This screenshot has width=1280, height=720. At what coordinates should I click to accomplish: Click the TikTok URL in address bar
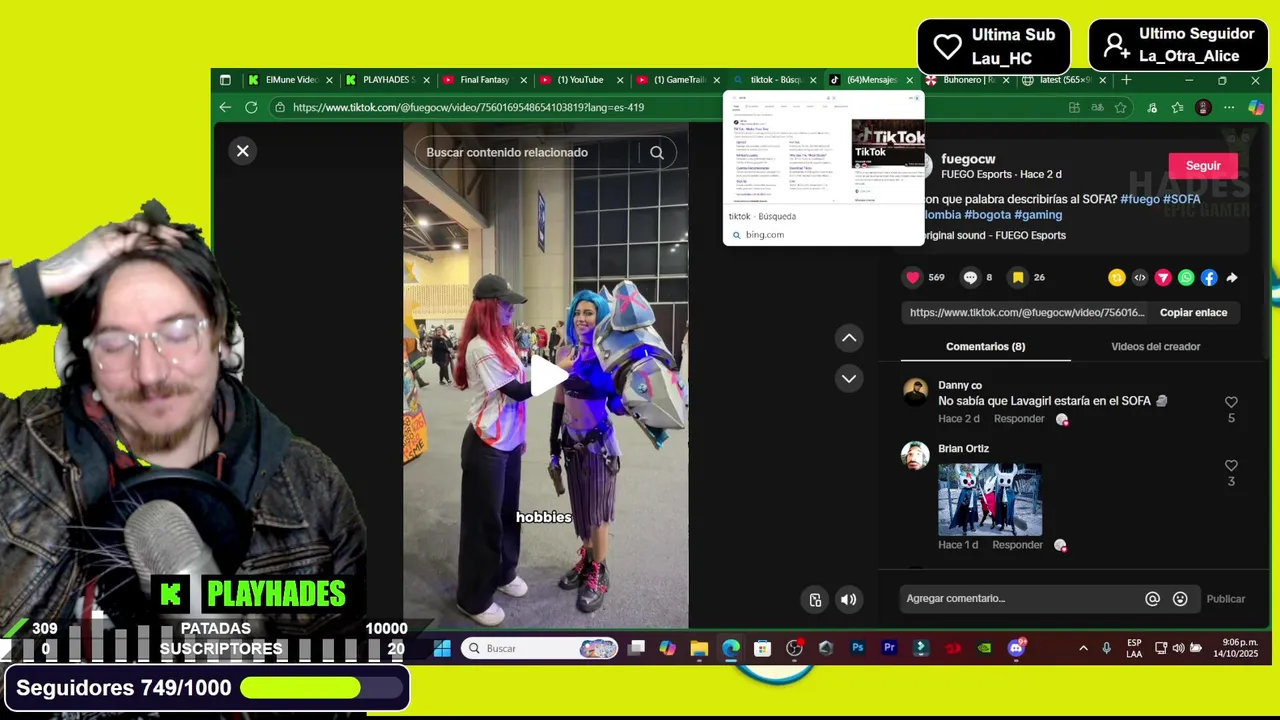[x=468, y=107]
